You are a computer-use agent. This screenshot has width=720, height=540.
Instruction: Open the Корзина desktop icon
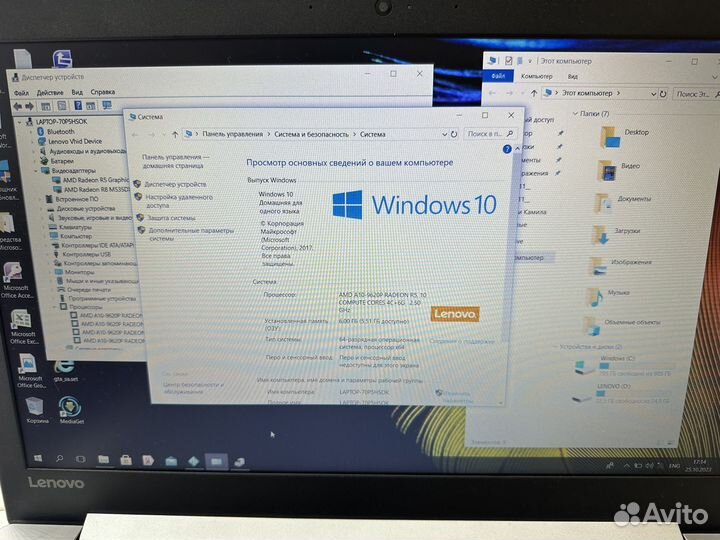click(x=36, y=410)
